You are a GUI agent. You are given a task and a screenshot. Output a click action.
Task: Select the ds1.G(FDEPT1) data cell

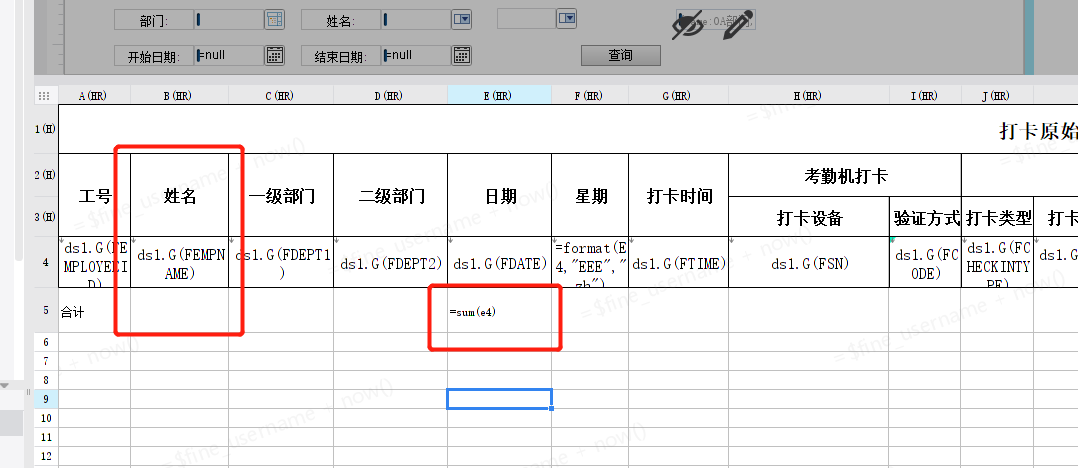pyautogui.click(x=280, y=262)
